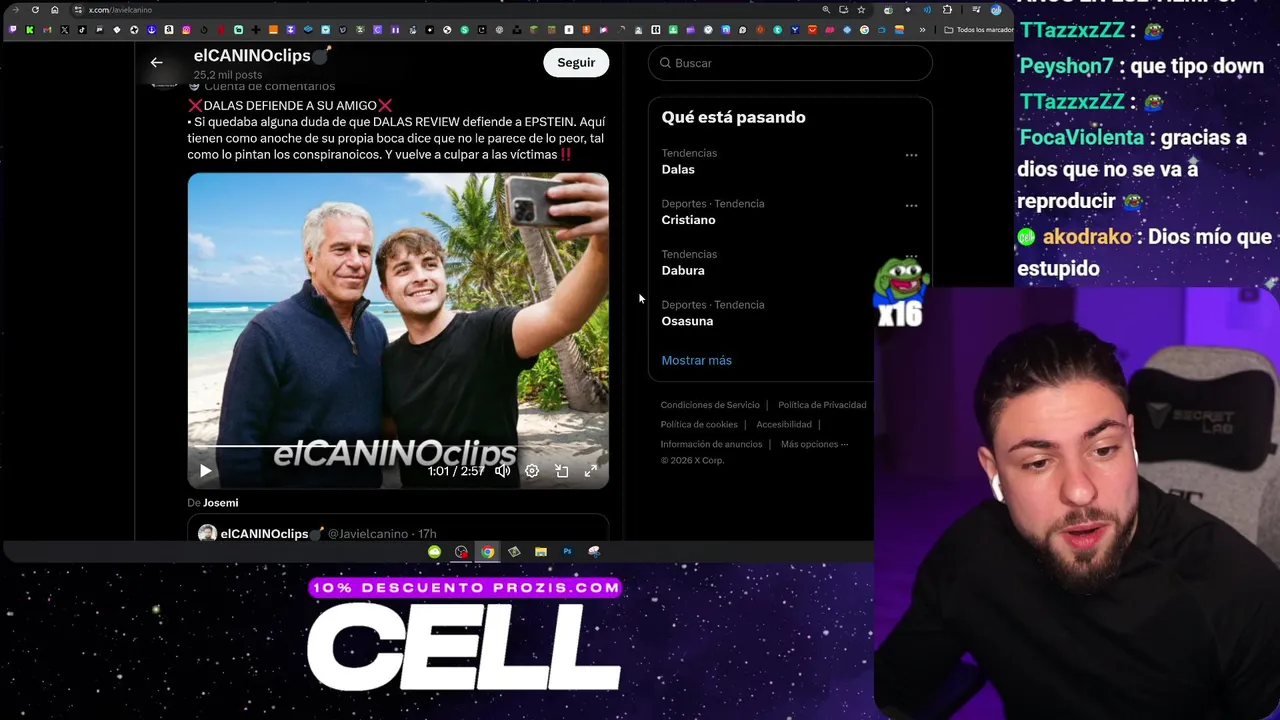Open Todos los marcadores folder

click(x=979, y=30)
